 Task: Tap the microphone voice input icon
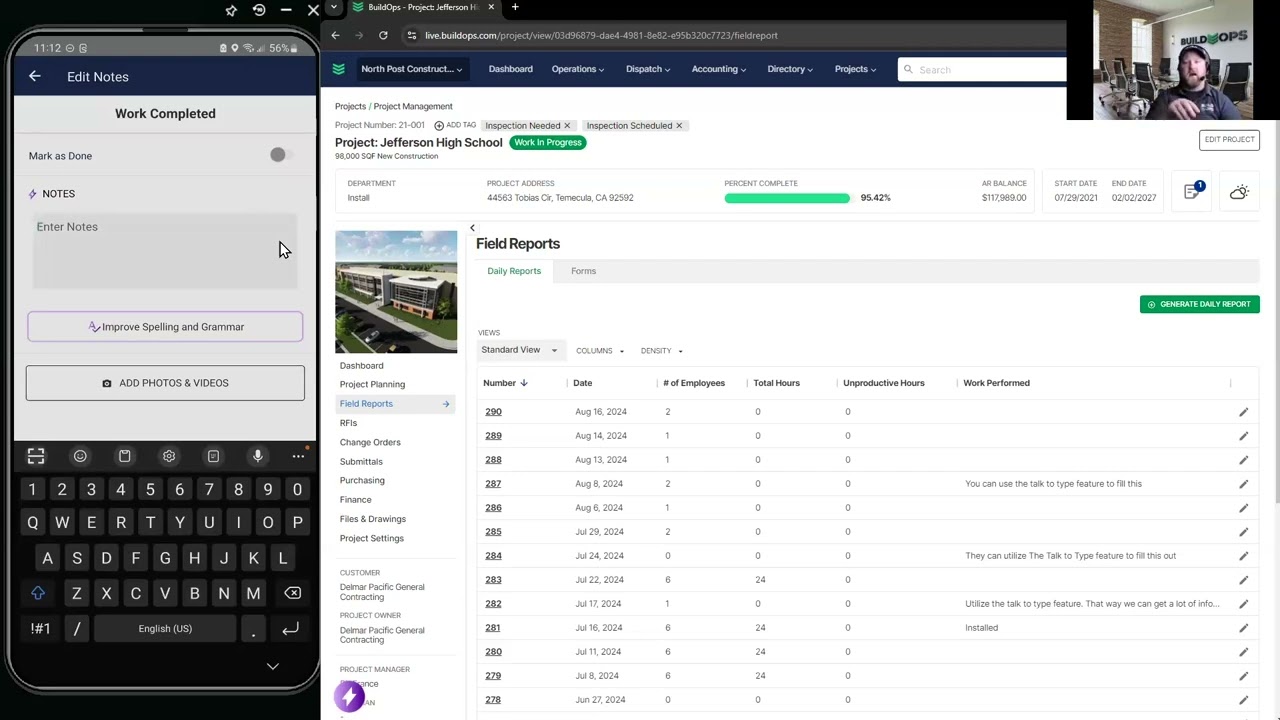pyautogui.click(x=257, y=456)
